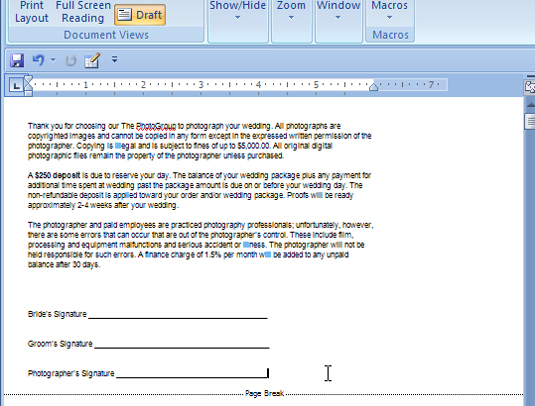535x406 pixels.
Task: Click the tab selector L icon on ruler
Action: [x=16, y=85]
